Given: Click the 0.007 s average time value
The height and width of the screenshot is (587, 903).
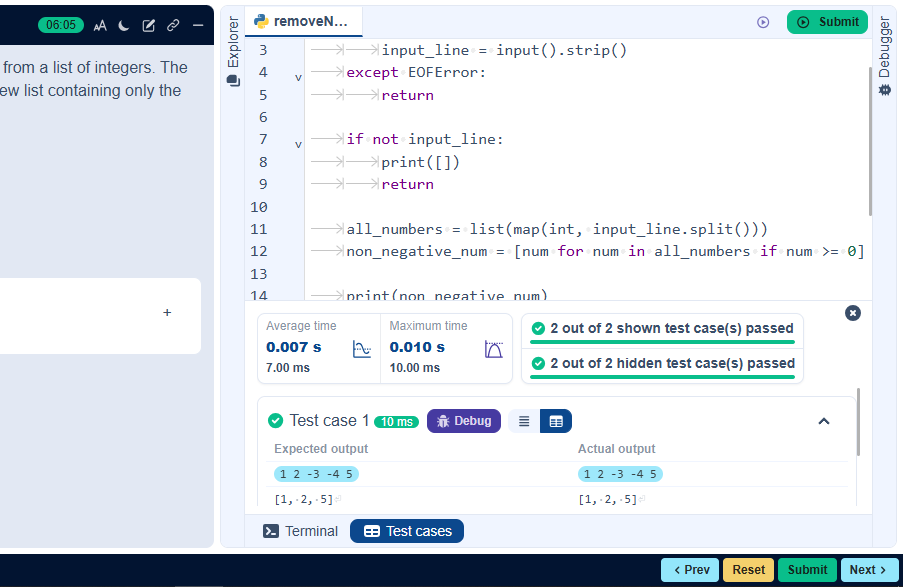Looking at the screenshot, I should 294,347.
